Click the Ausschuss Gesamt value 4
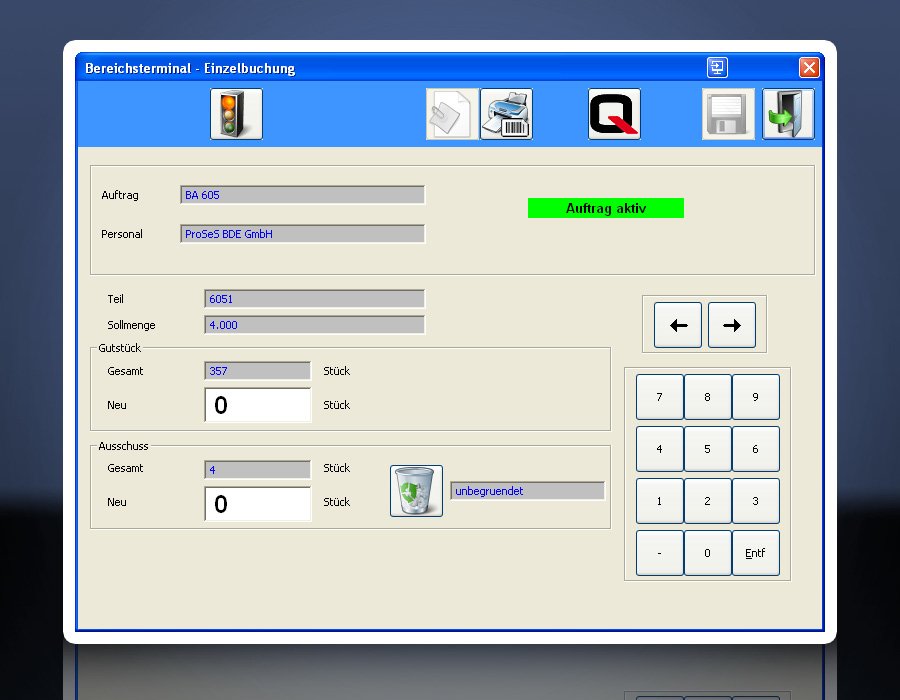 pos(258,469)
